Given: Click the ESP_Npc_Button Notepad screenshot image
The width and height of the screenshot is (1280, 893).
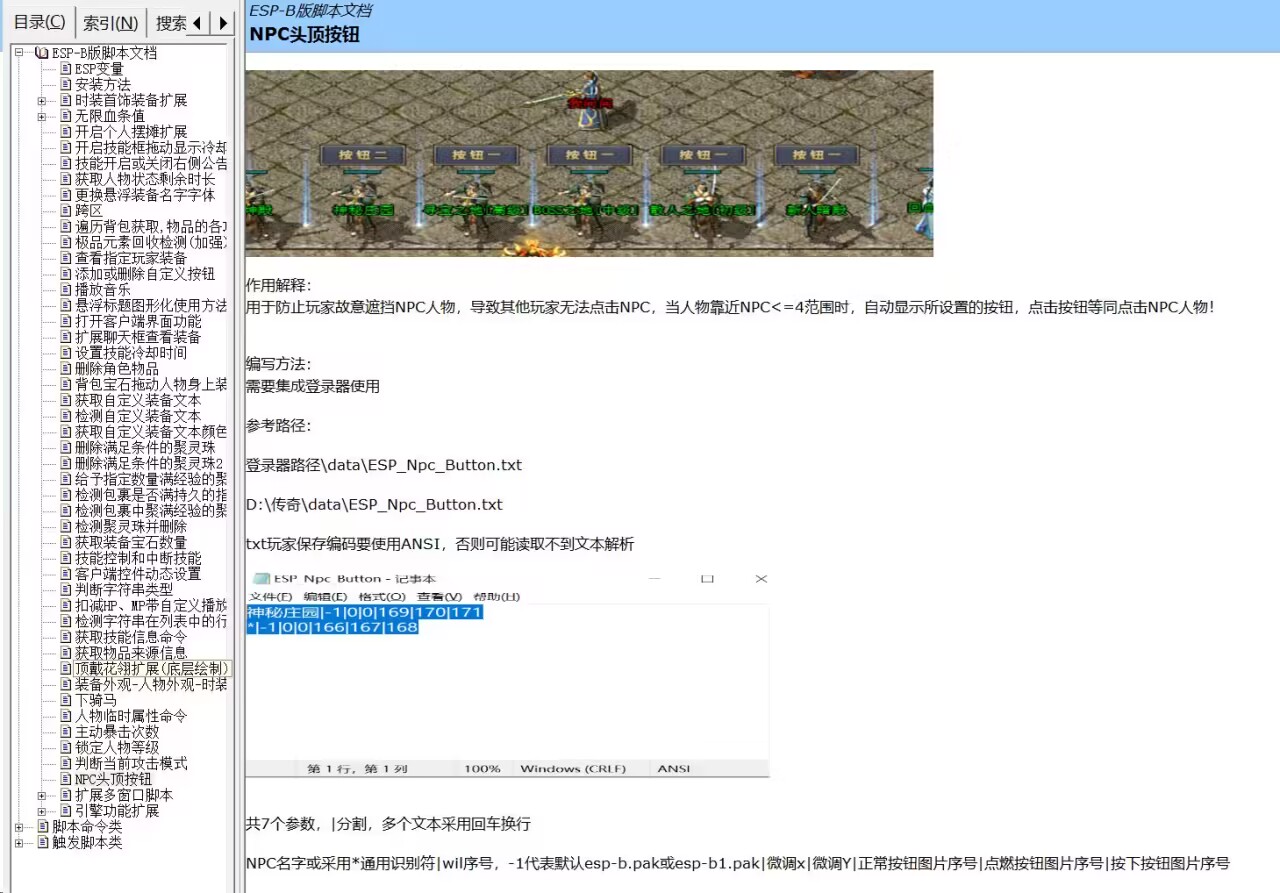Looking at the screenshot, I should [x=508, y=674].
